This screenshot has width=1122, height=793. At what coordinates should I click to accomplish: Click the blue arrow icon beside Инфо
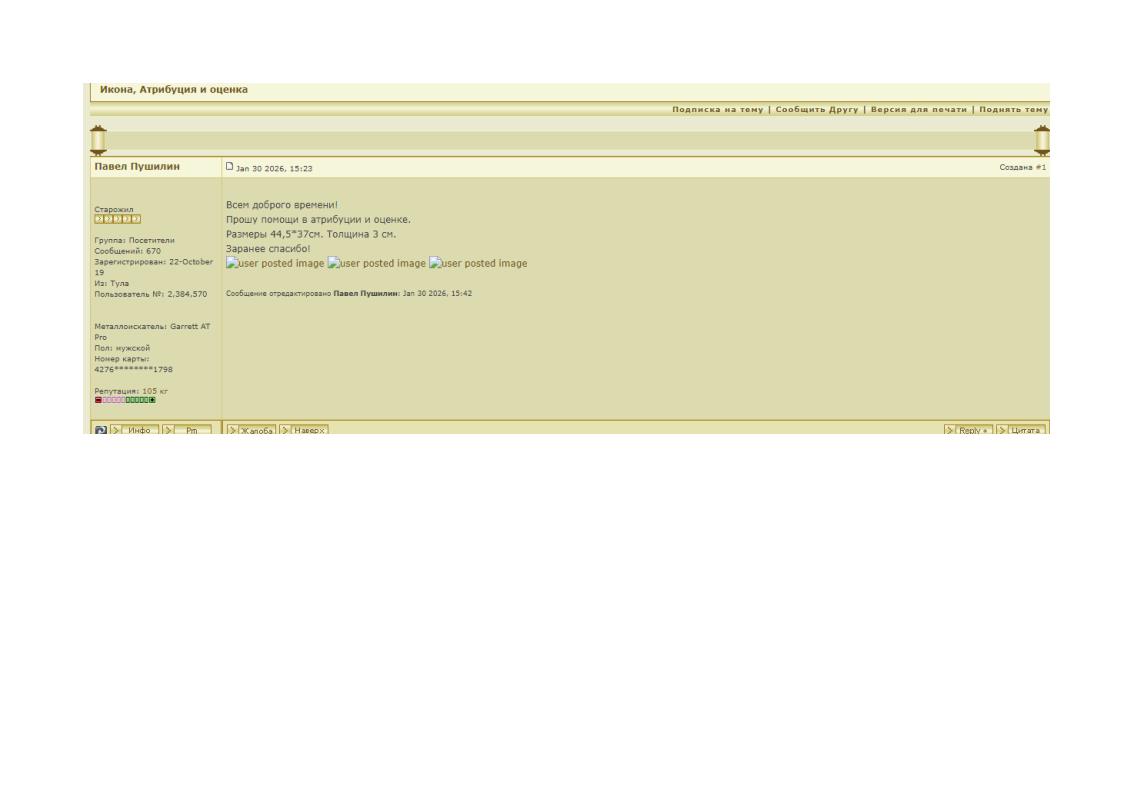click(99, 430)
